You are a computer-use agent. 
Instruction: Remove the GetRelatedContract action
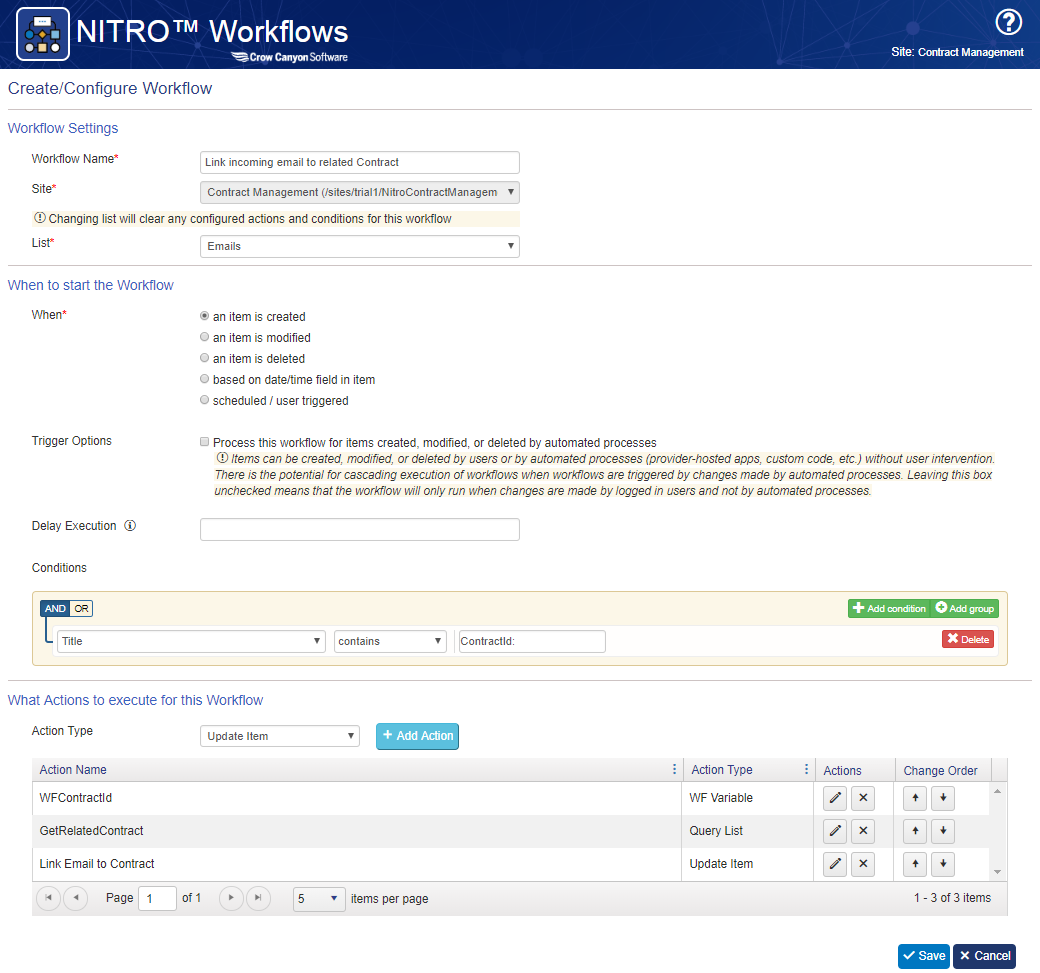863,830
